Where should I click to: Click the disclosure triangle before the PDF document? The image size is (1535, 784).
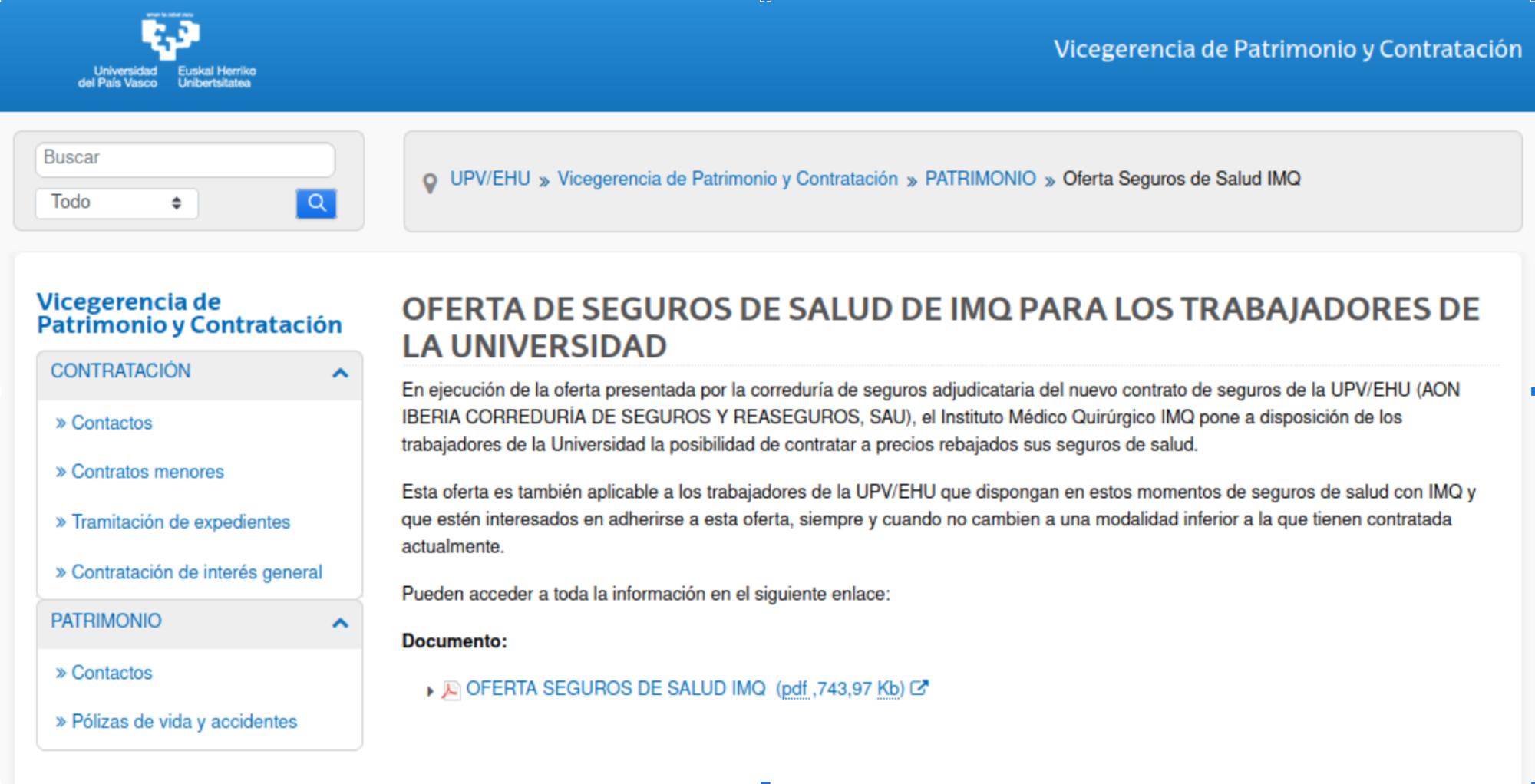(x=430, y=690)
